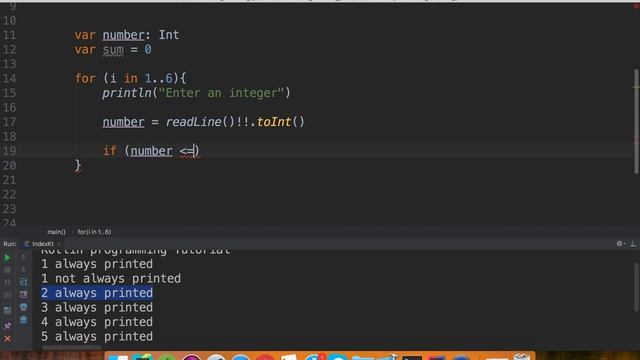Click console line '1 not always printed'

click(x=111, y=278)
